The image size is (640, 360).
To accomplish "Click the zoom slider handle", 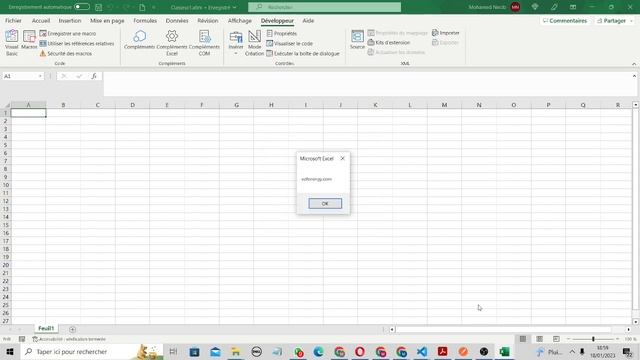I will click(593, 339).
